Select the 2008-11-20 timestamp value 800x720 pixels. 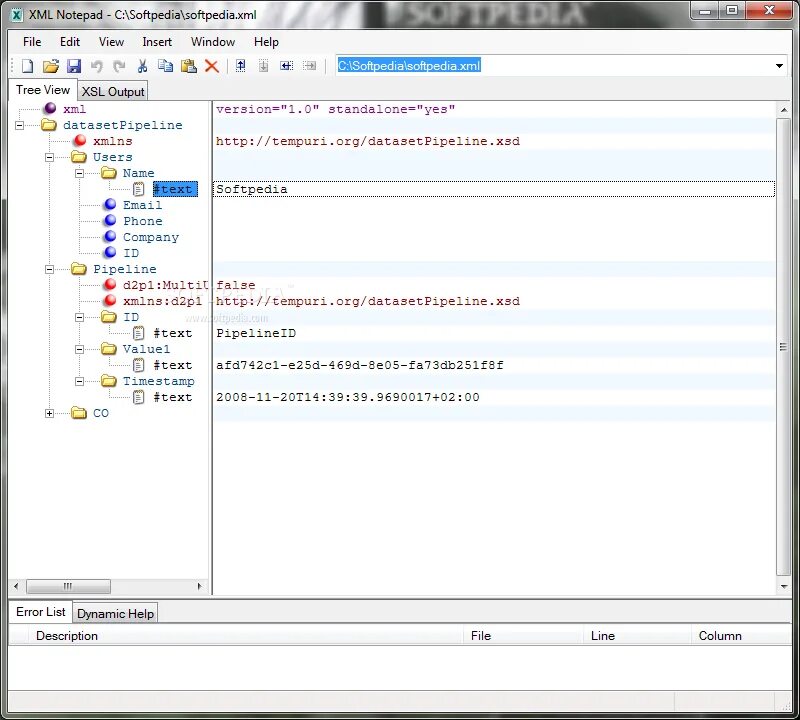coord(347,397)
